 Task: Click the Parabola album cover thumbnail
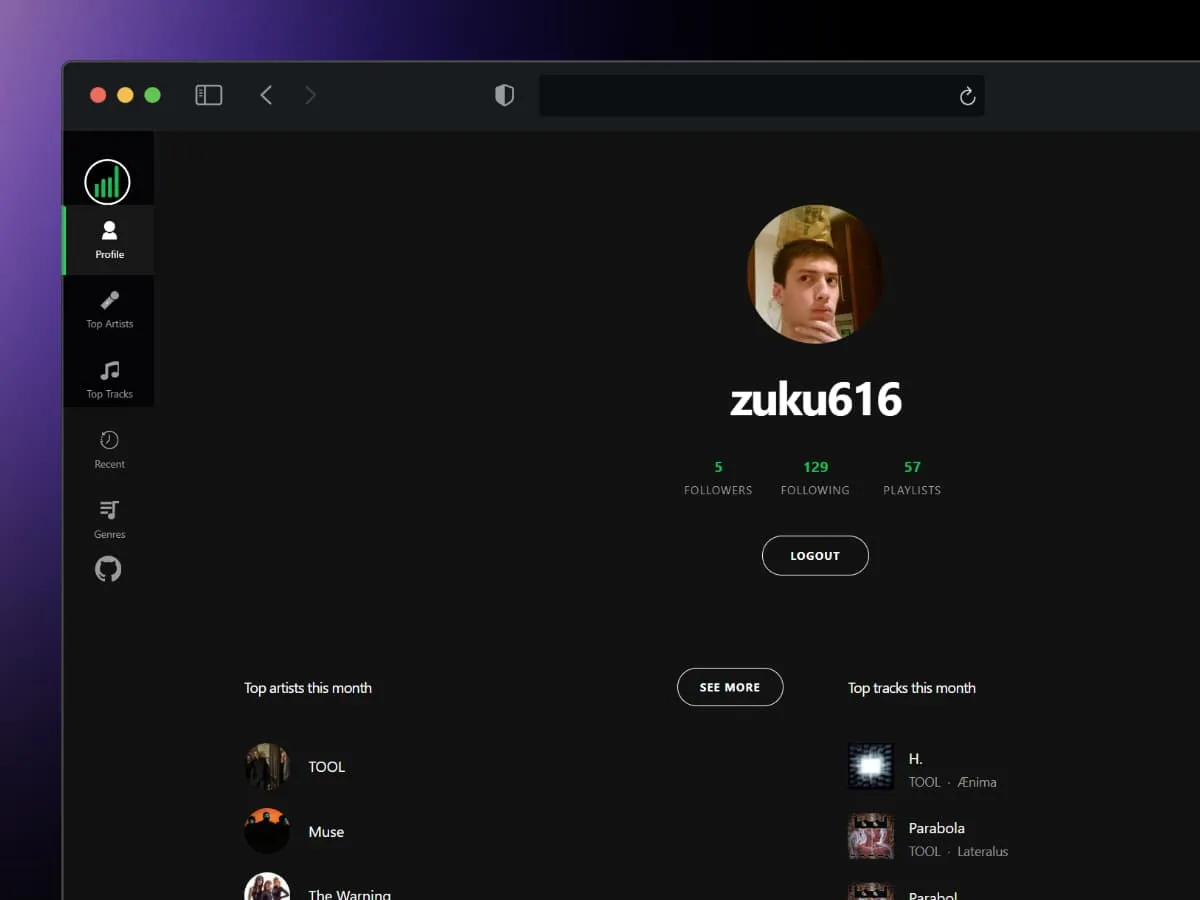tap(871, 836)
